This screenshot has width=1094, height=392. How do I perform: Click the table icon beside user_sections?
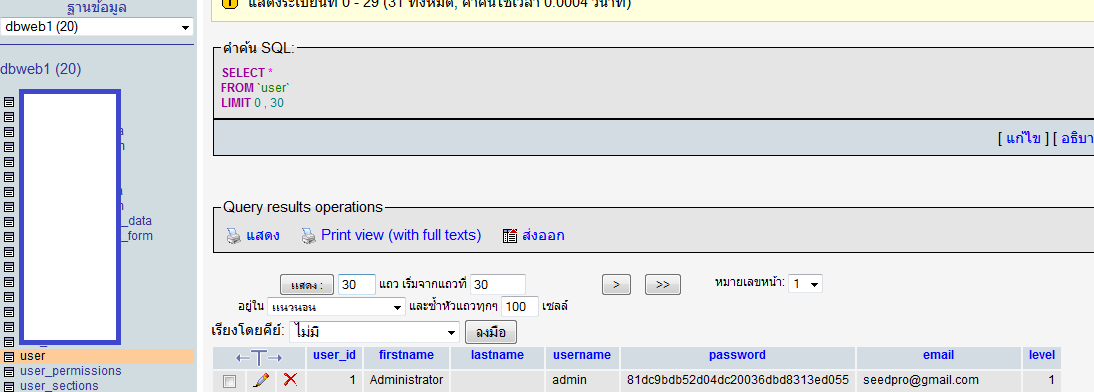click(9, 386)
